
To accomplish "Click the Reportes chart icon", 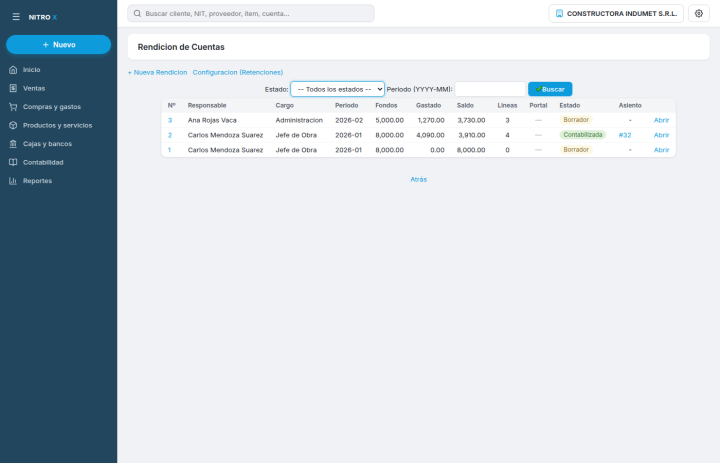I will pyautogui.click(x=13, y=181).
